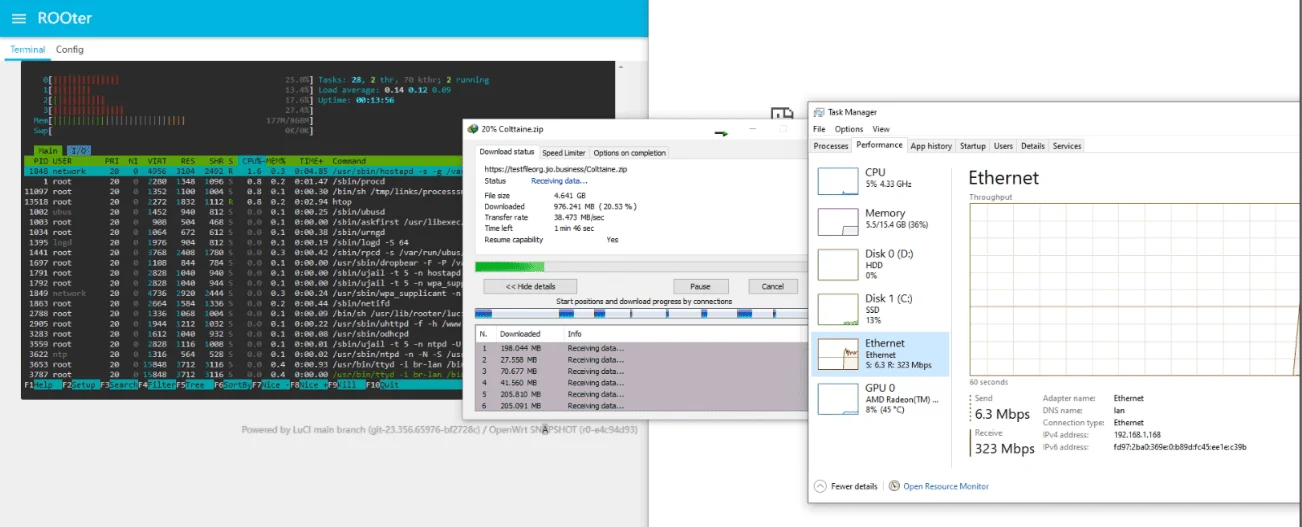Click F9 Kill in htop footer
The width and height of the screenshot is (1302, 527).
click(x=348, y=385)
